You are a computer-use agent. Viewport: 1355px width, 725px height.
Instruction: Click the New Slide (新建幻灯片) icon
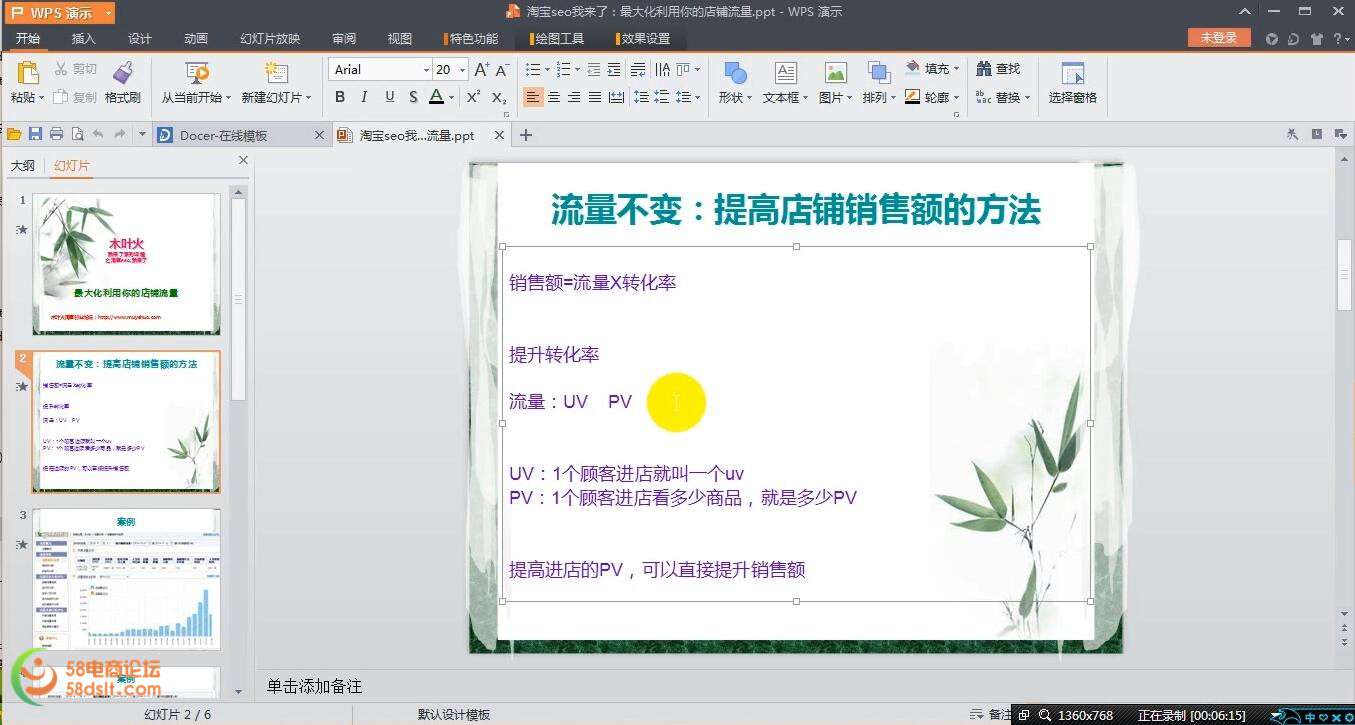point(276,73)
